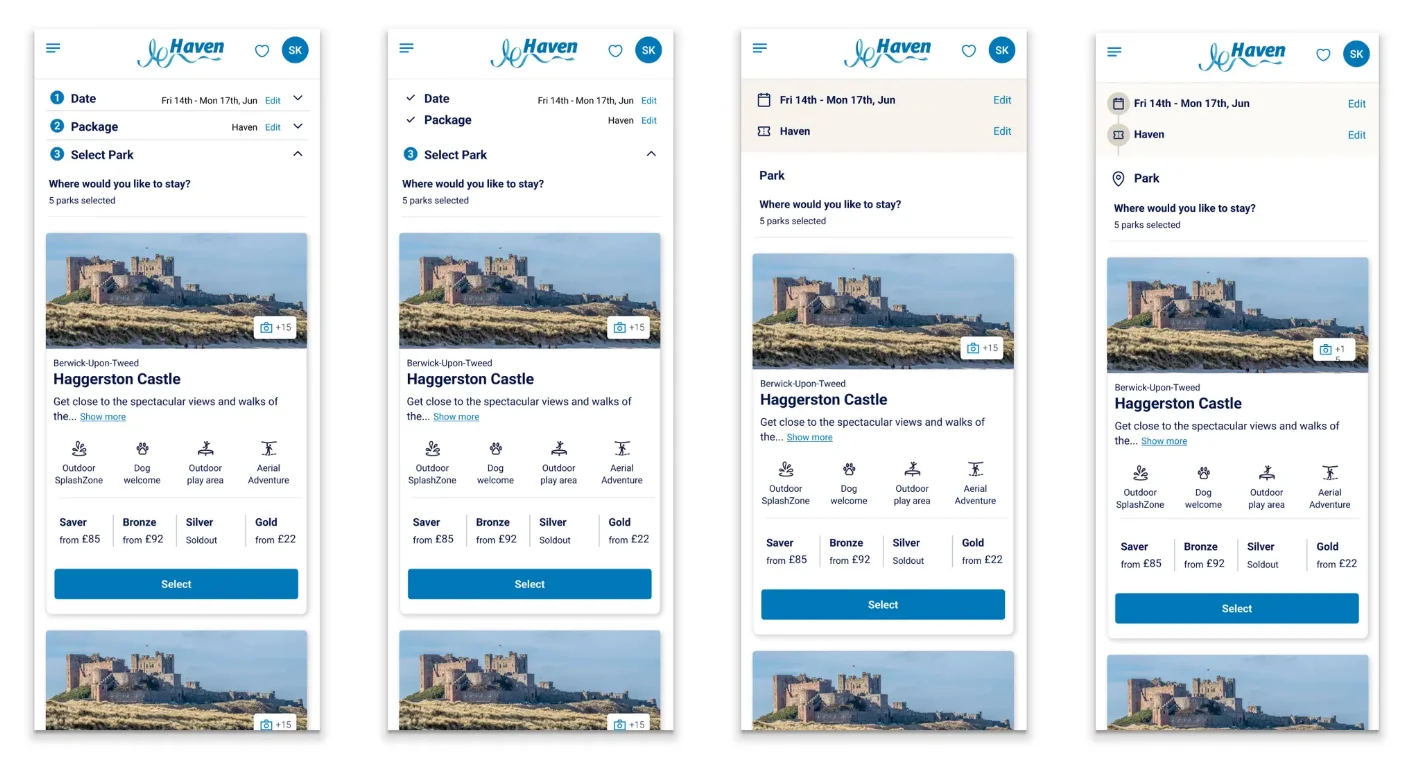
Task: Open the truncated '+1' photo gallery badge
Action: (1334, 350)
